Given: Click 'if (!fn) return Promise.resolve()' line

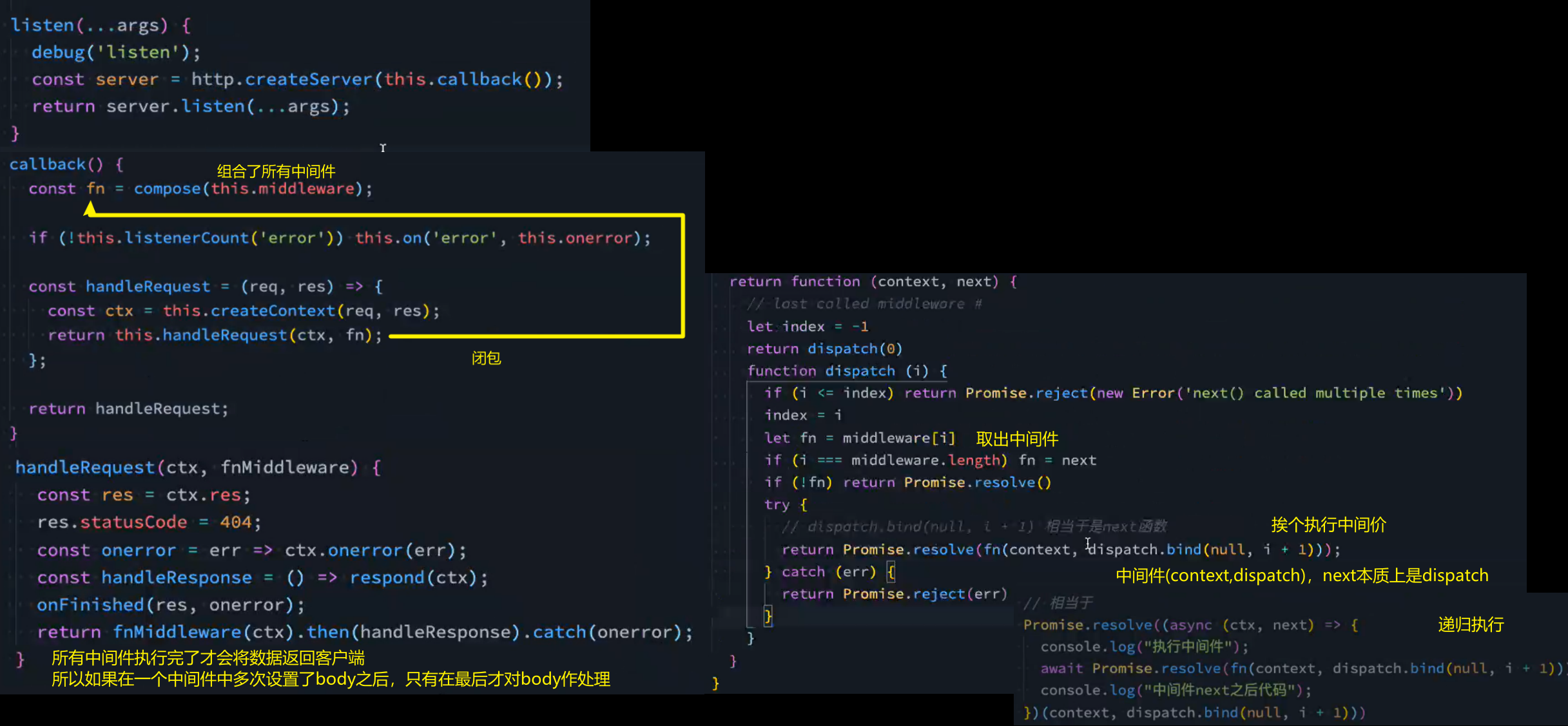Looking at the screenshot, I should coord(907,483).
